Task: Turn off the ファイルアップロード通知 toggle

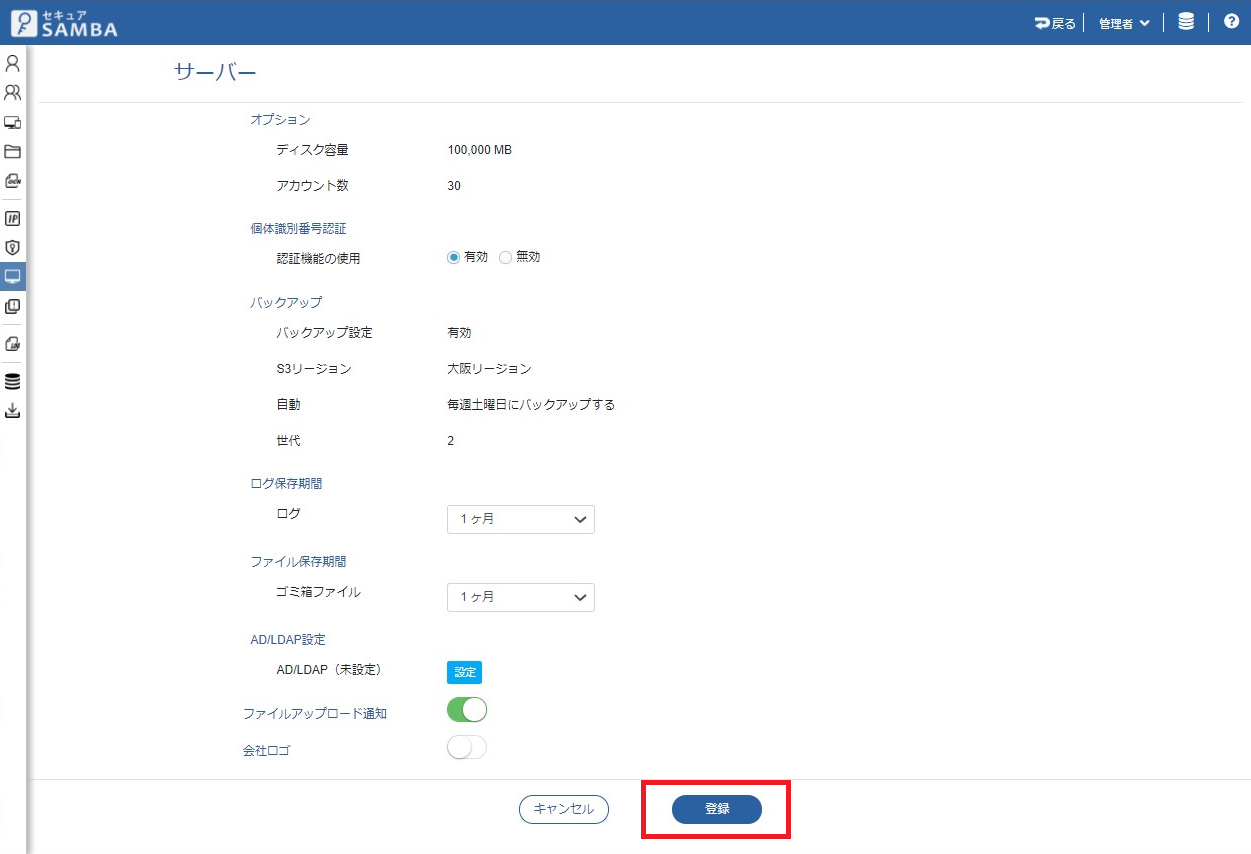Action: pyautogui.click(x=466, y=710)
